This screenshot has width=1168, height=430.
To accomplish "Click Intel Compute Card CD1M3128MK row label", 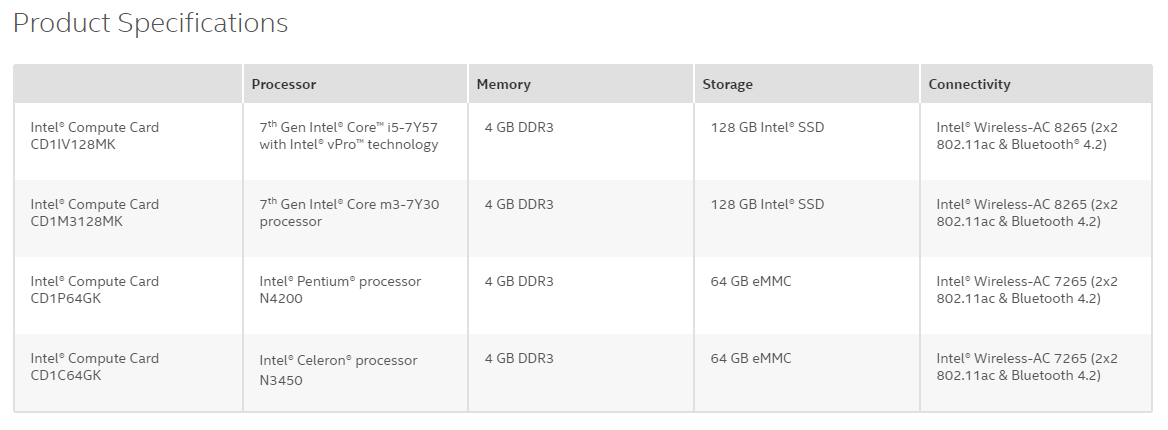I will (x=95, y=212).
